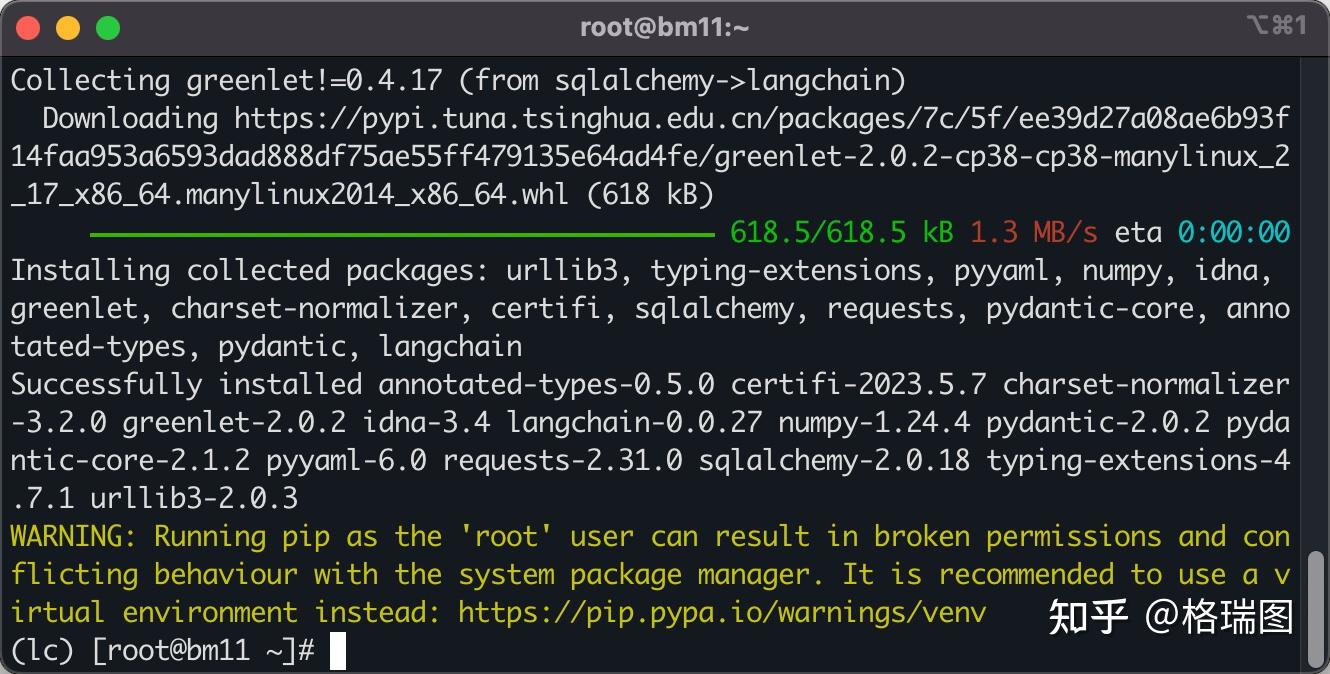Maximize the terminal using the green button
1330x674 pixels.
[x=108, y=28]
